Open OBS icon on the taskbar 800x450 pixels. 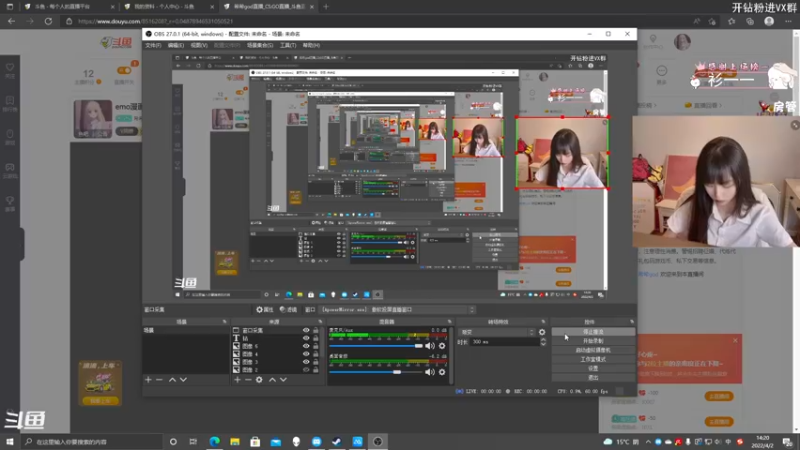click(x=378, y=441)
